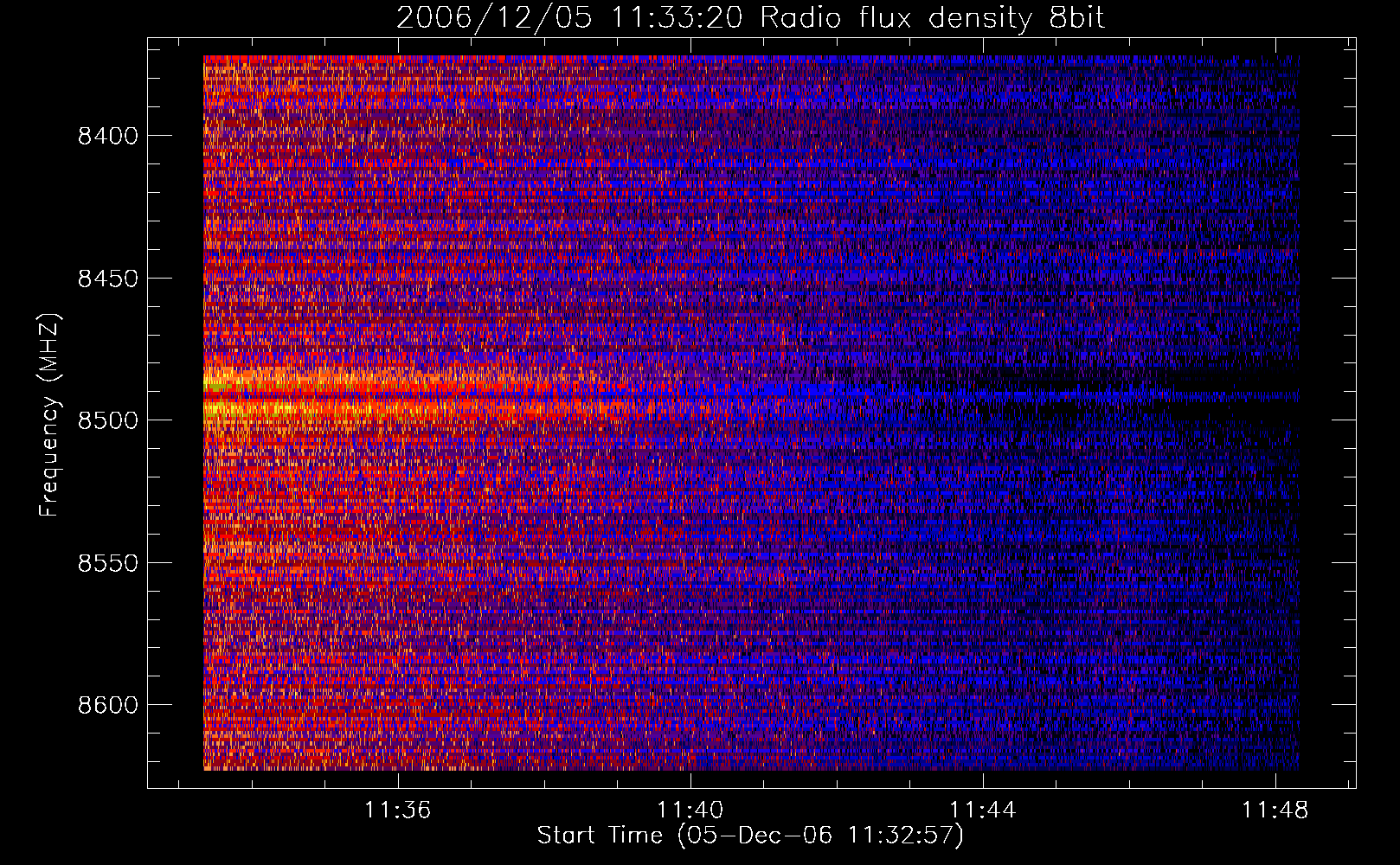Click the 8500 frequency tick label
The height and width of the screenshot is (865, 1400).
pos(108,420)
